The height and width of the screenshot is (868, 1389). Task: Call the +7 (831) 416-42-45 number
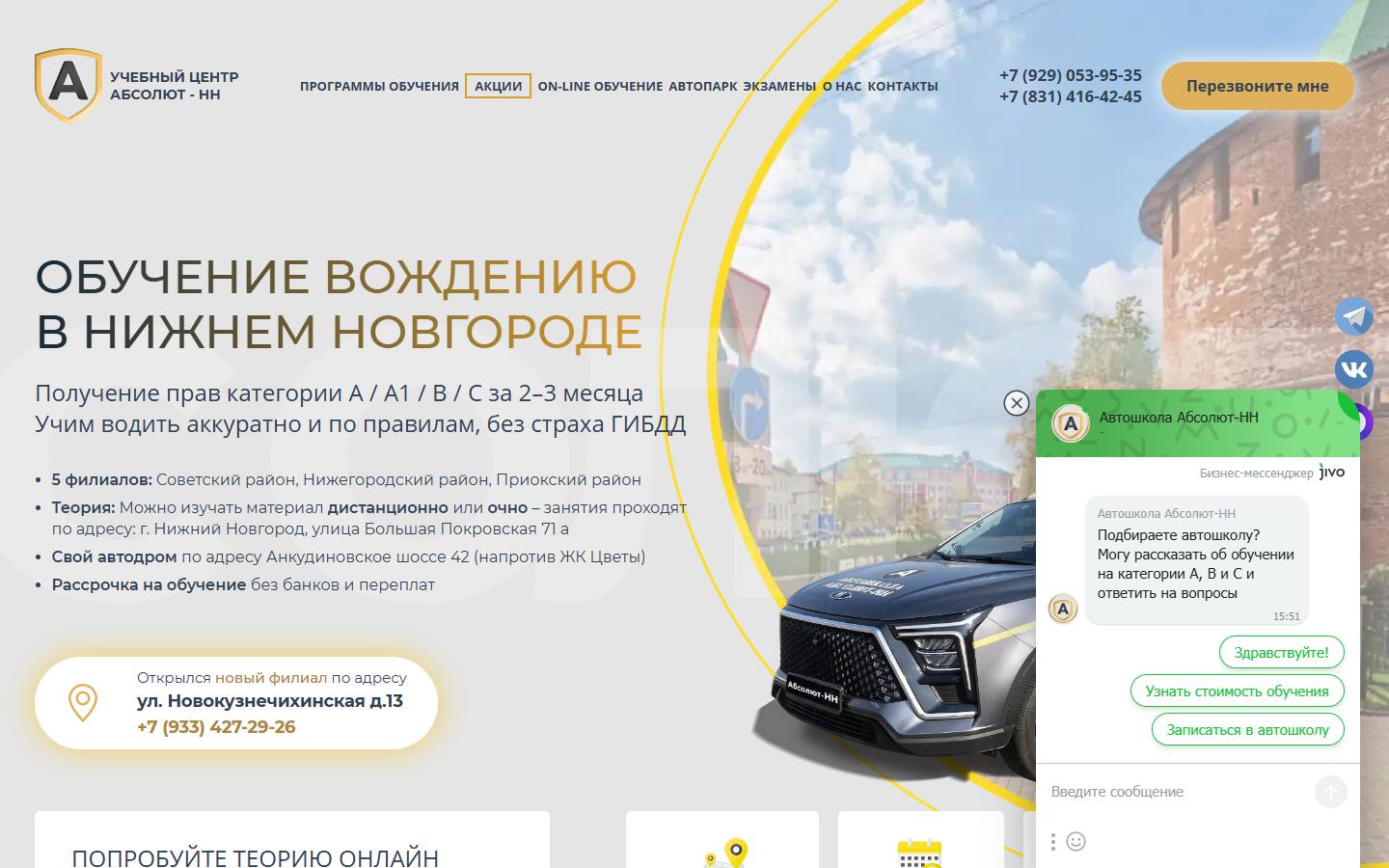point(1071,96)
